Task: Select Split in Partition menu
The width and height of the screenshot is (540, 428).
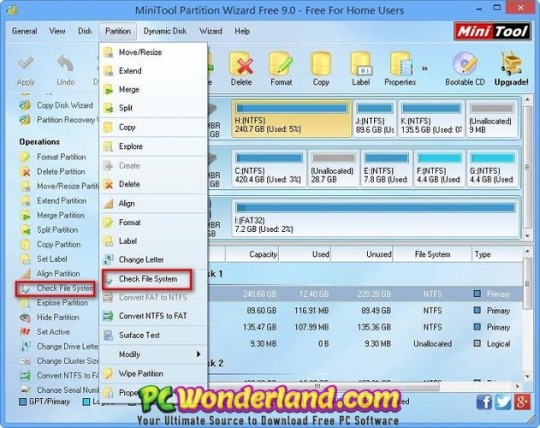Action: click(153, 108)
